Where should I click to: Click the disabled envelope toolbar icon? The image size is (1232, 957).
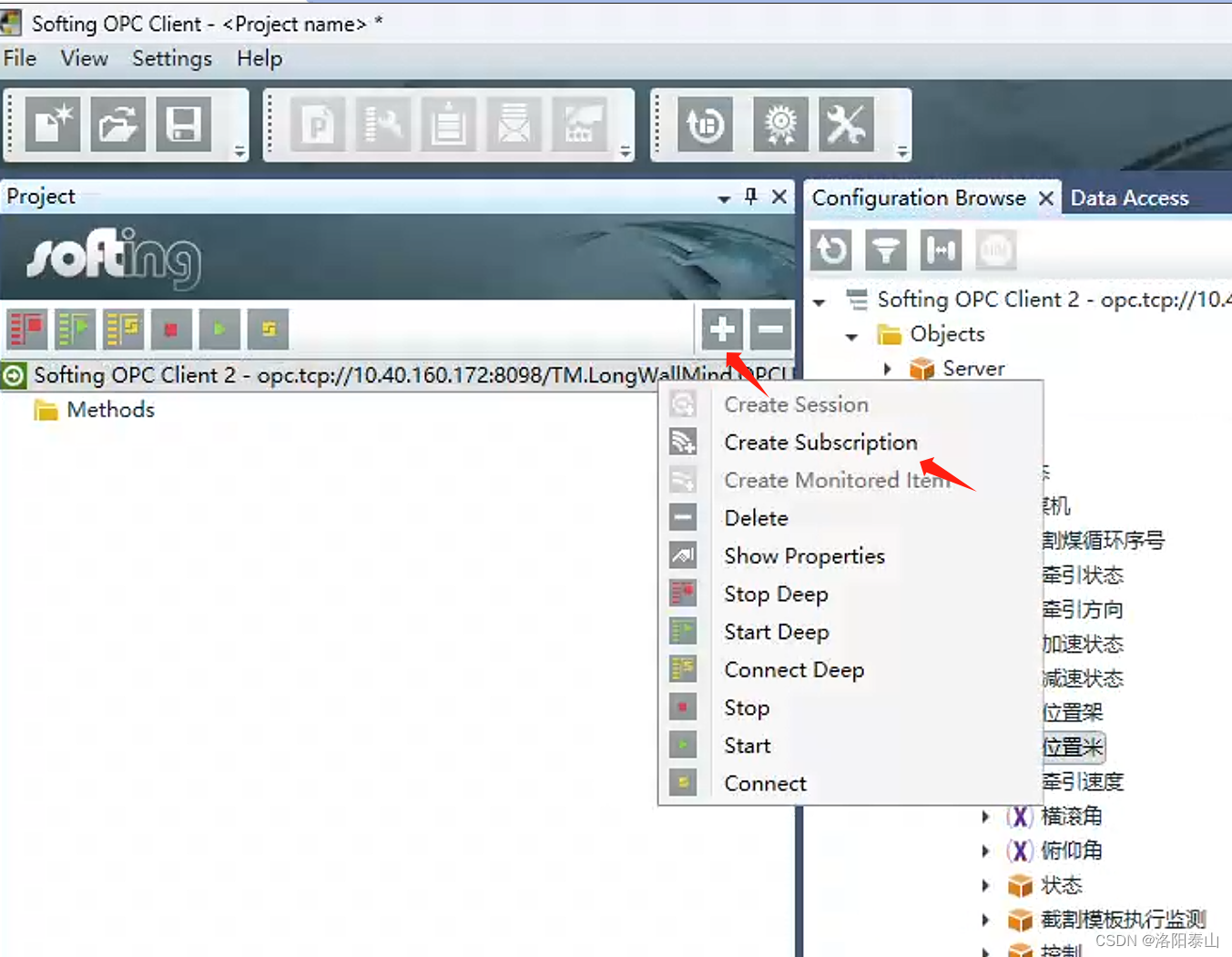514,124
